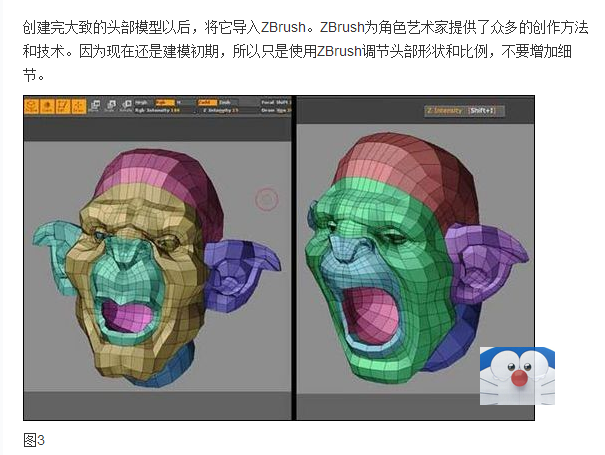605x455 pixels.
Task: Toggle the orange Rgb button
Action: tap(164, 103)
